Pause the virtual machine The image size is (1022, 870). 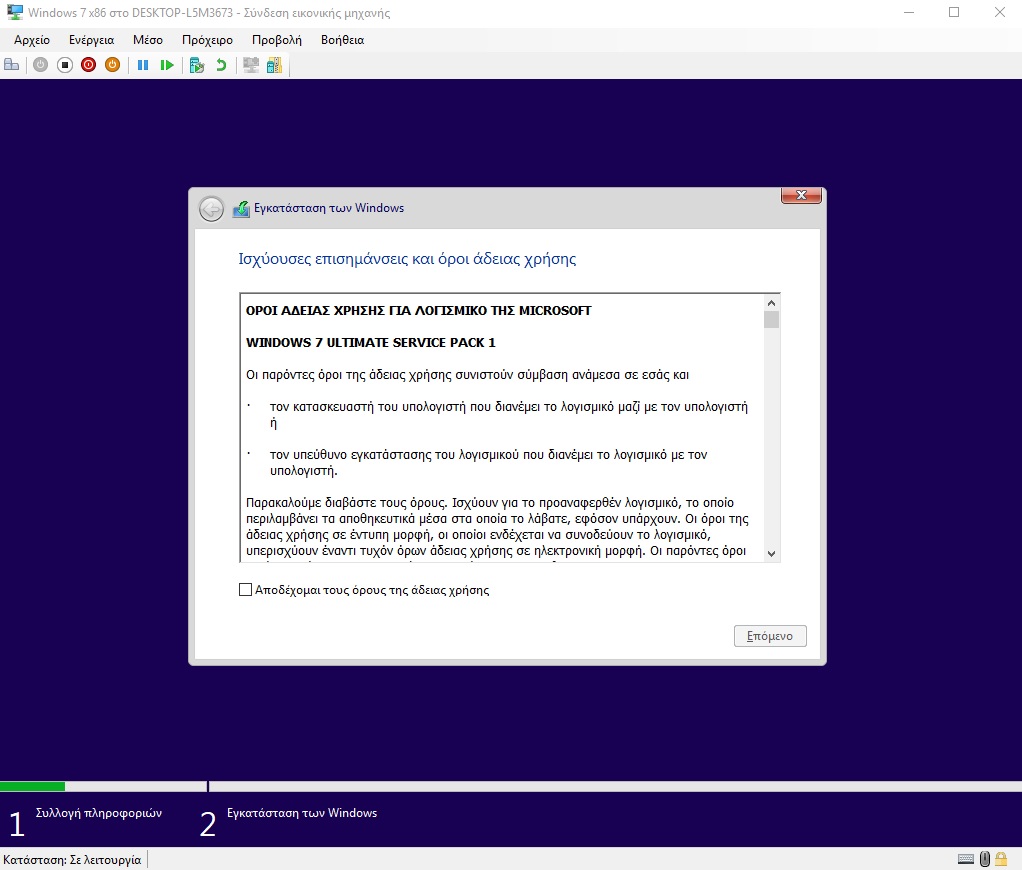click(143, 65)
